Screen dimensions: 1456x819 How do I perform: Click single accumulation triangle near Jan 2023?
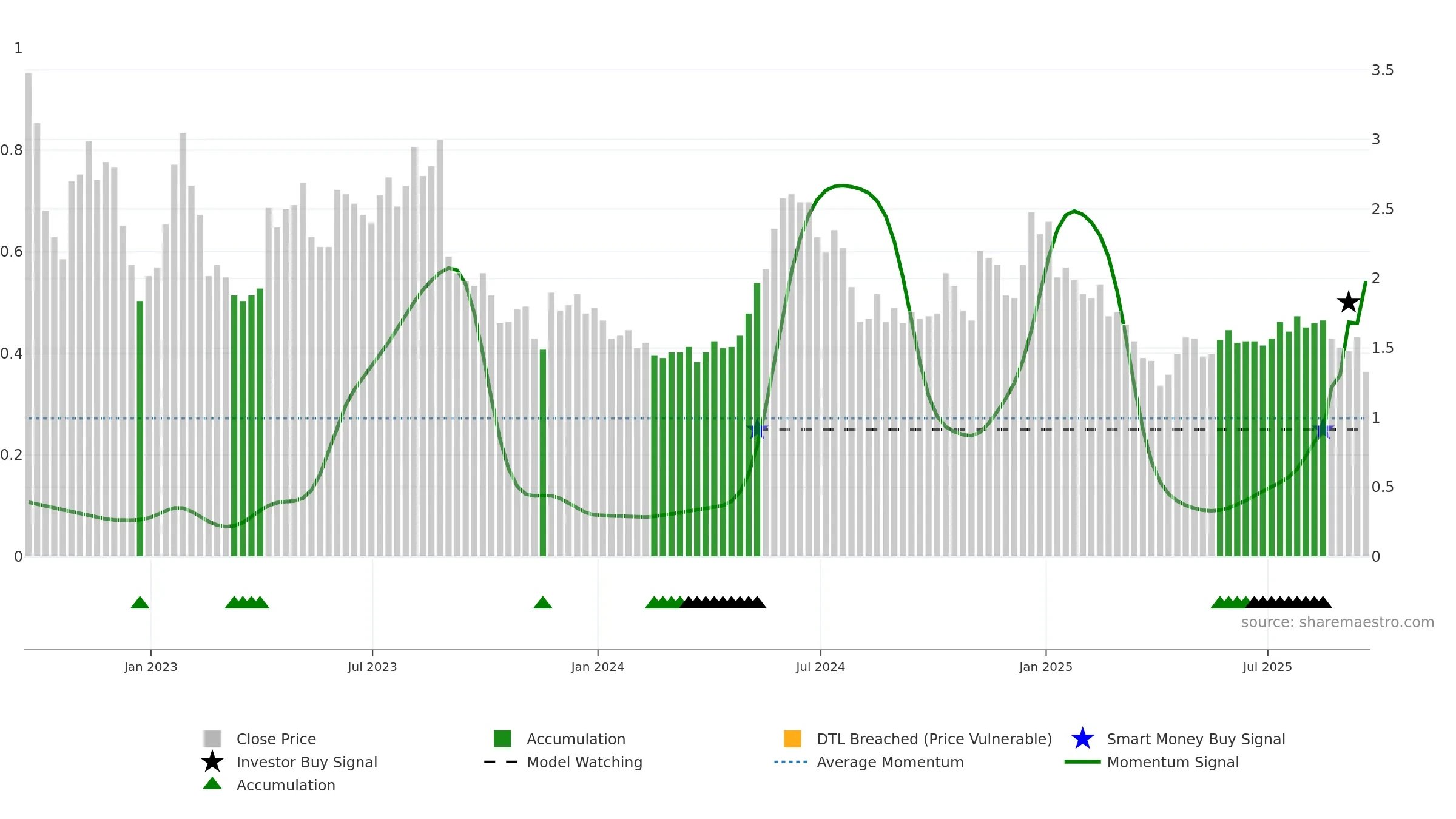[x=140, y=602]
